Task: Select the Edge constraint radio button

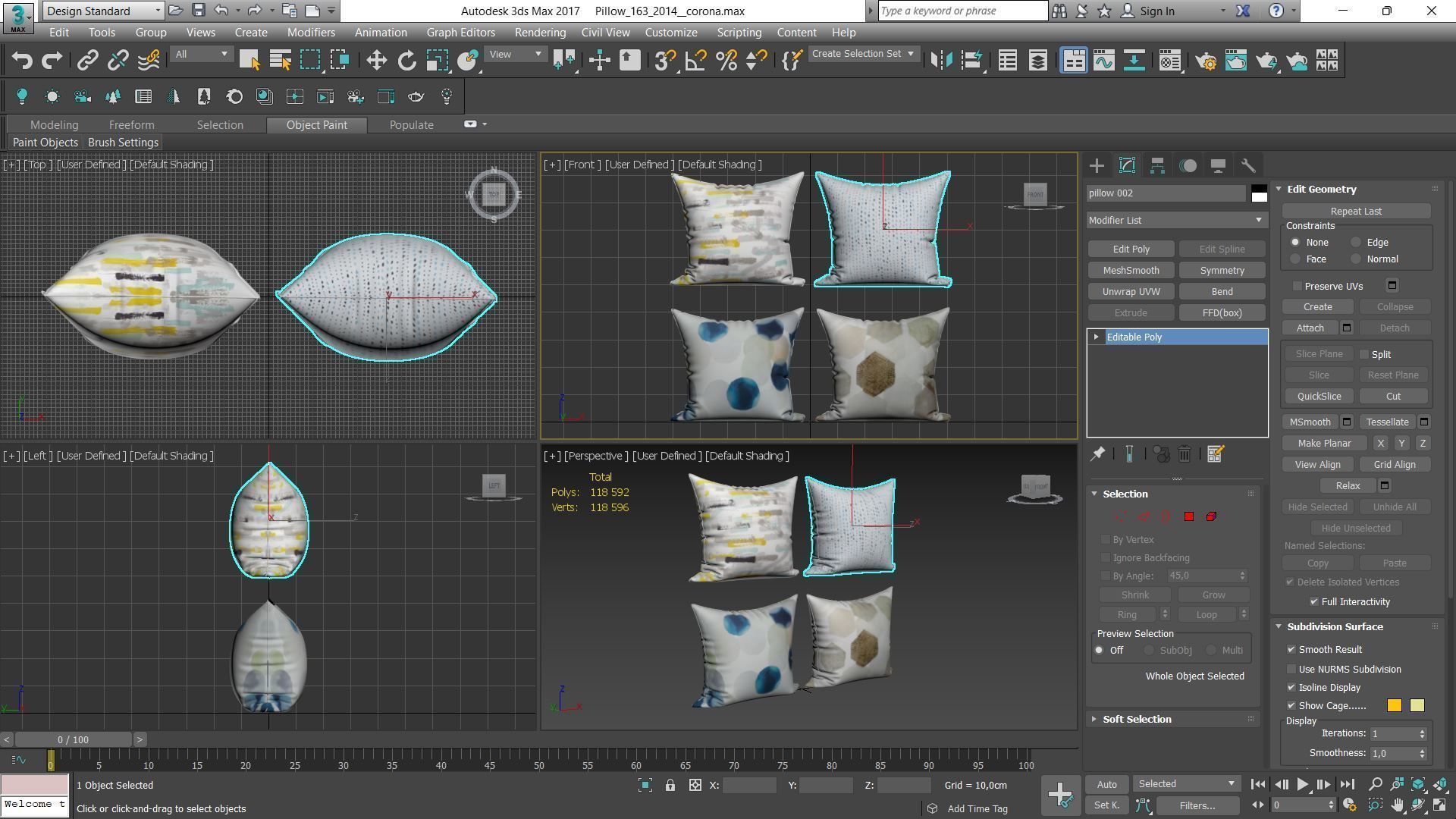Action: click(1356, 243)
